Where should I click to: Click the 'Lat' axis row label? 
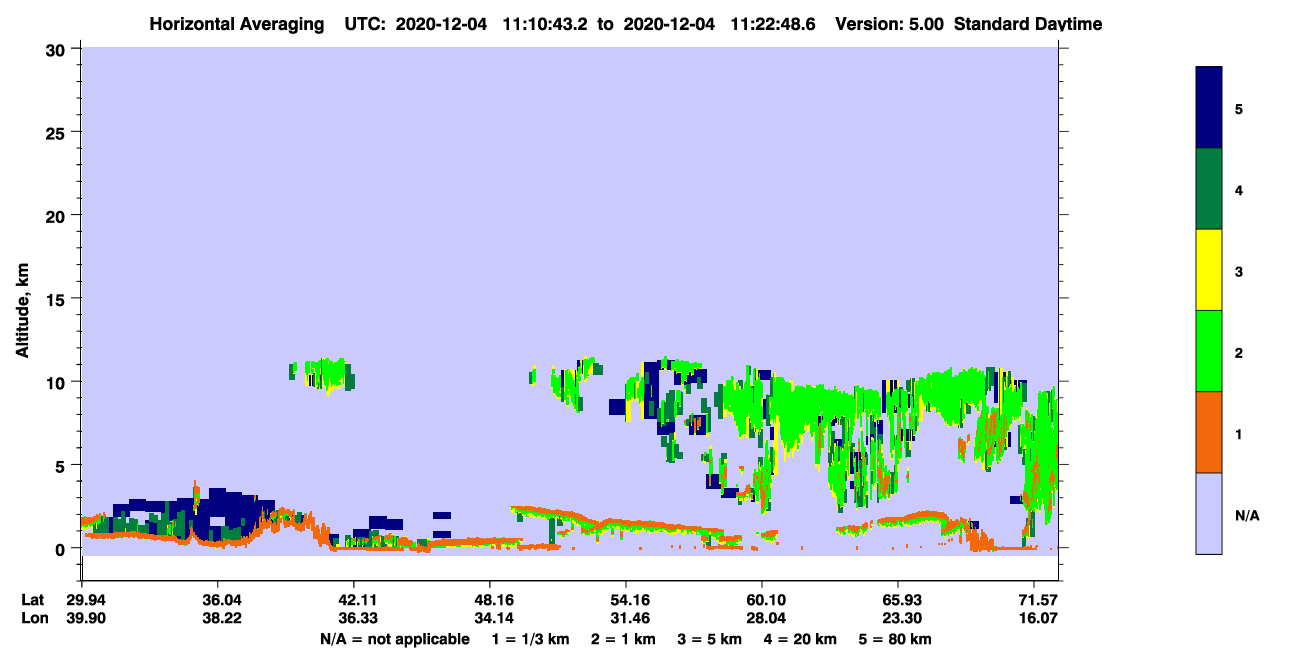pyautogui.click(x=33, y=600)
